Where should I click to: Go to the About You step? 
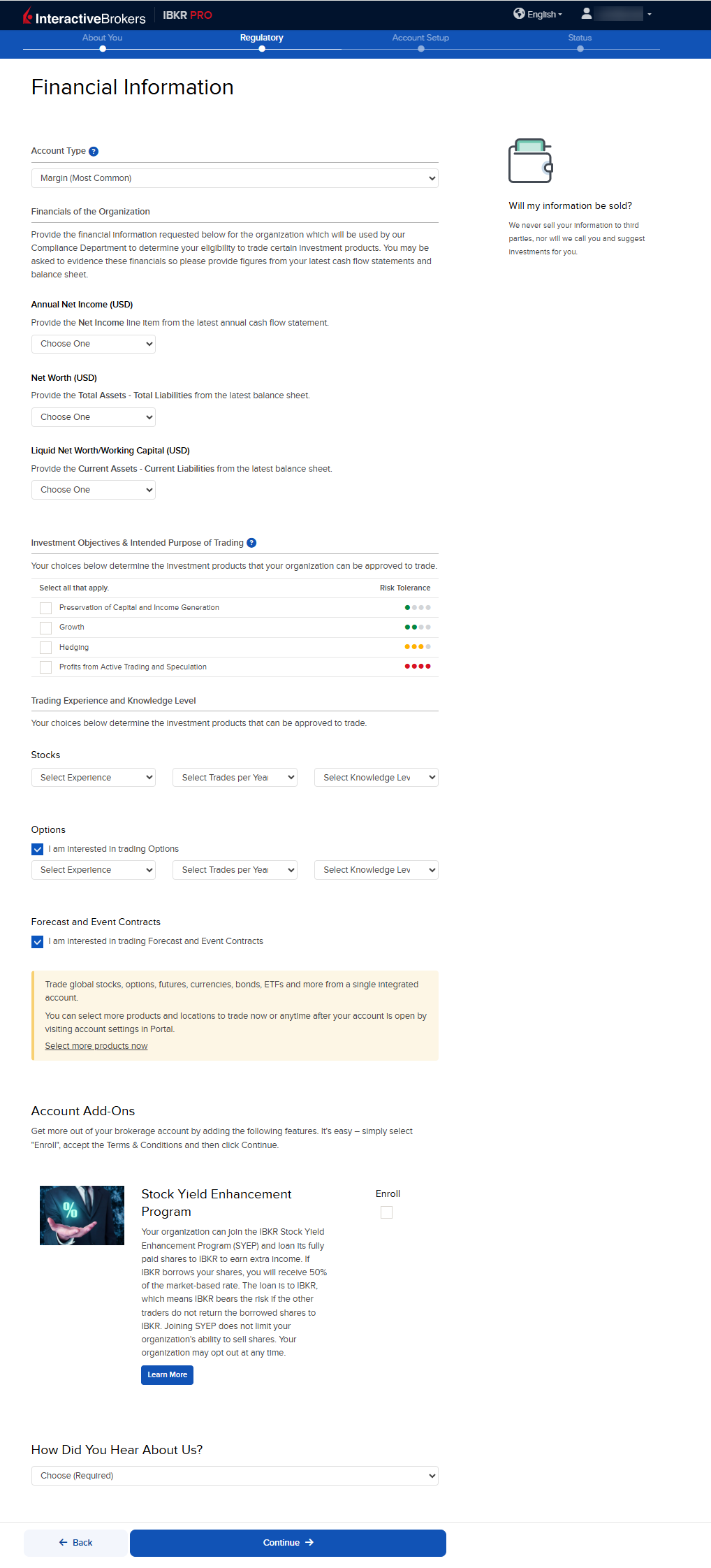103,38
